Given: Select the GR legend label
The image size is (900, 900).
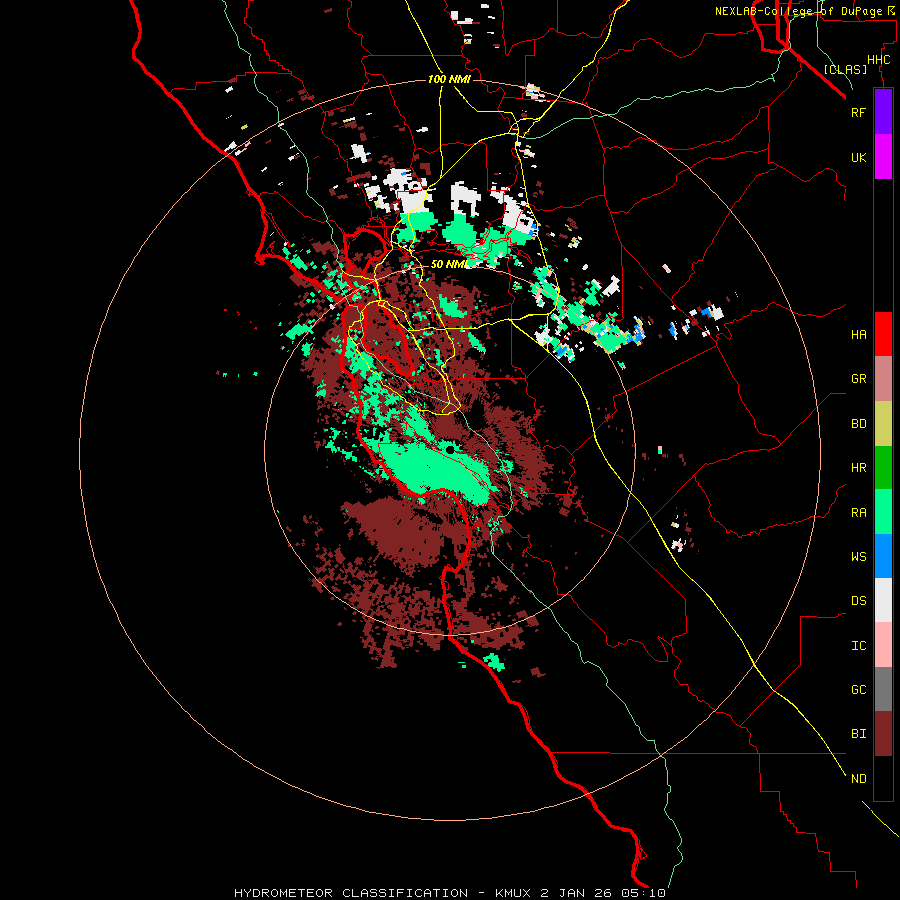Looking at the screenshot, I should [x=858, y=379].
